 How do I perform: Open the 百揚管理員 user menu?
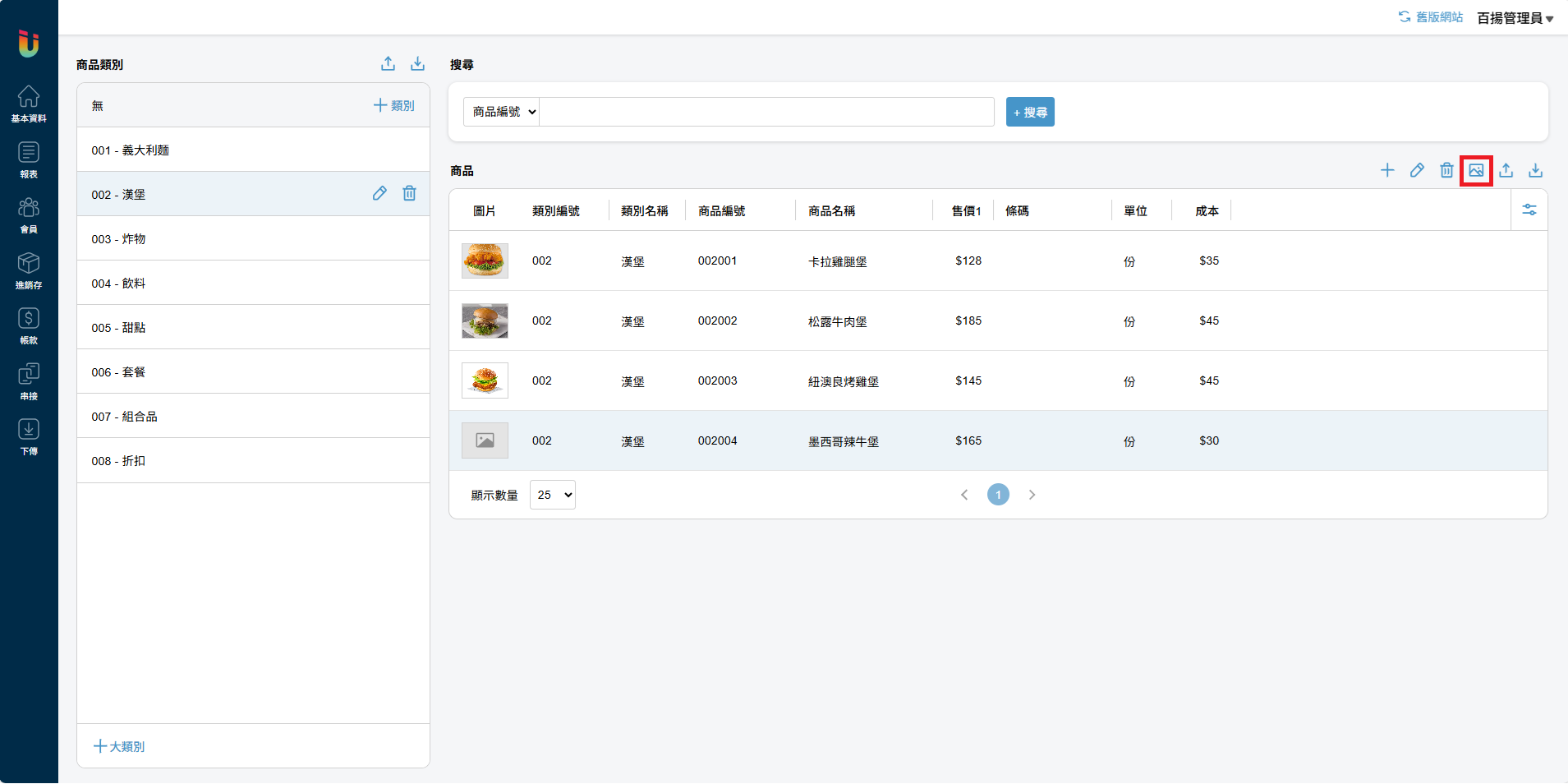click(1515, 18)
